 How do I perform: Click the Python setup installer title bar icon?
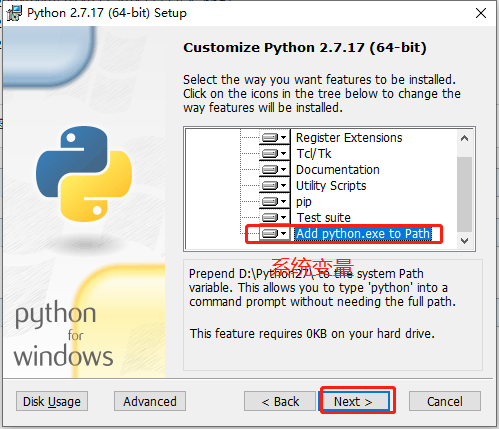pyautogui.click(x=14, y=13)
